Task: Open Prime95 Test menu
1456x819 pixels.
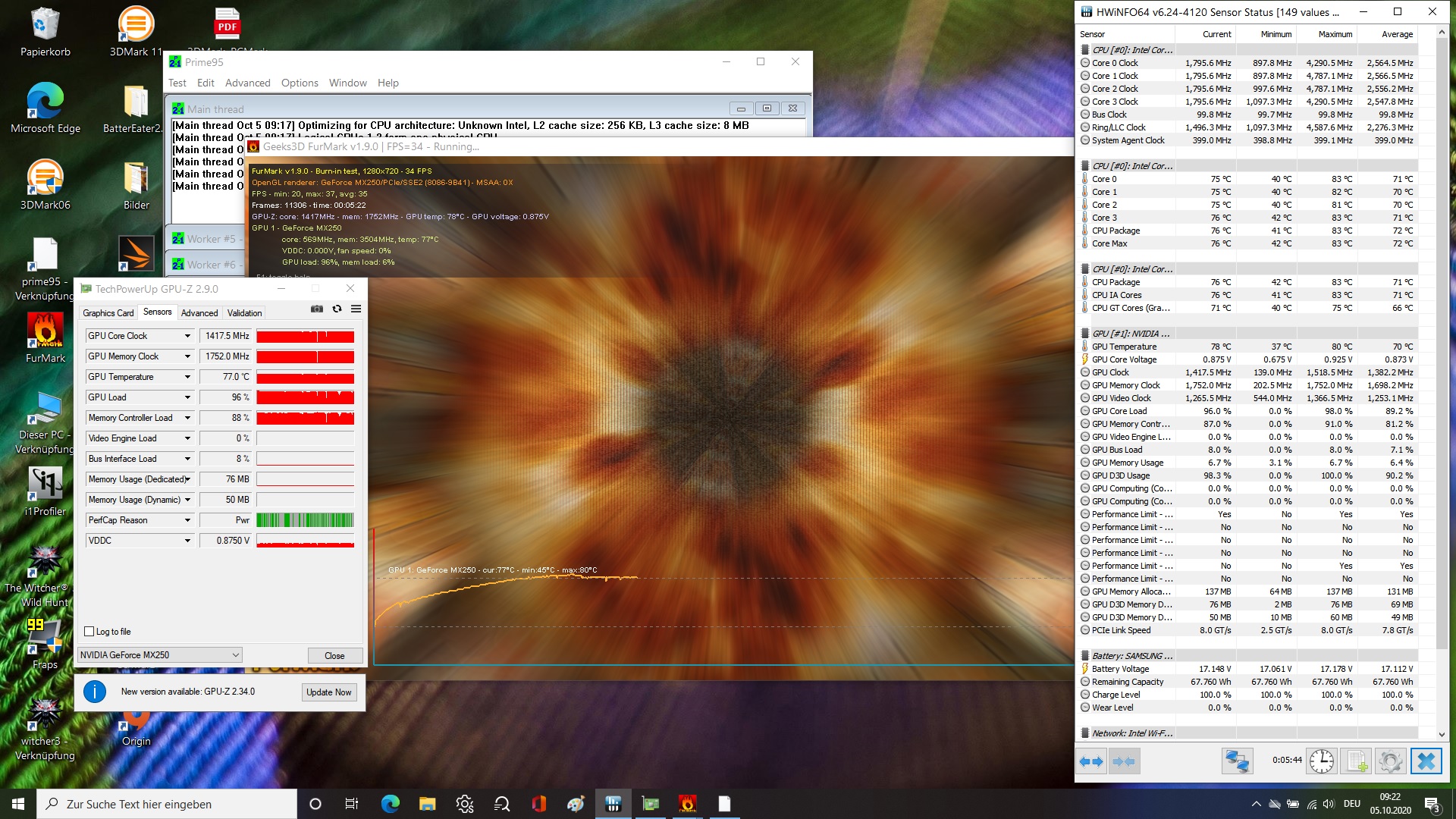Action: 177,83
